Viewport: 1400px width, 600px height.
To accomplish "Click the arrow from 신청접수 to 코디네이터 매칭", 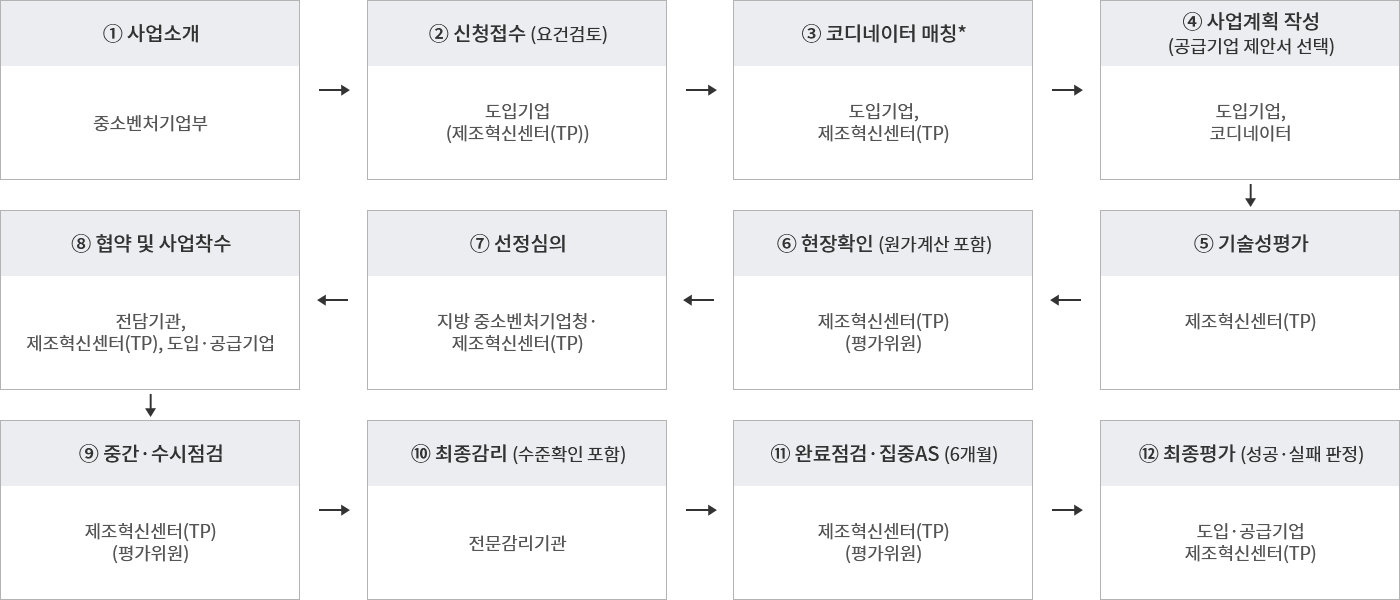I will pyautogui.click(x=702, y=91).
